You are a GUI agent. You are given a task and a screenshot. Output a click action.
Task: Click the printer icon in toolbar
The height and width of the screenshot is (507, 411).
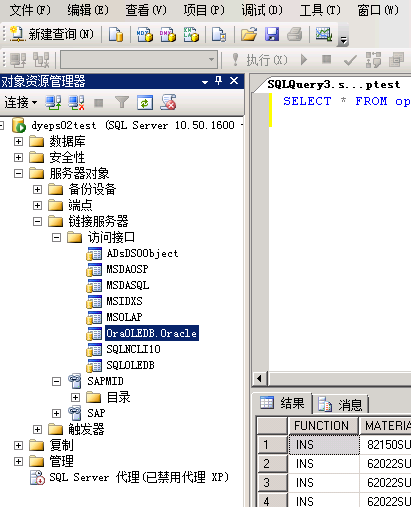click(x=295, y=34)
